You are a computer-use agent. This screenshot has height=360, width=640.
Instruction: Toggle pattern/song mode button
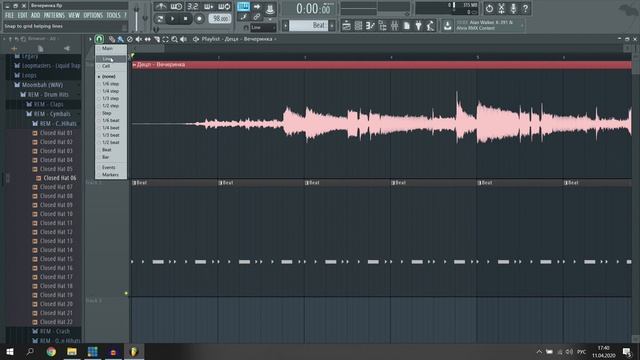pyautogui.click(x=160, y=19)
